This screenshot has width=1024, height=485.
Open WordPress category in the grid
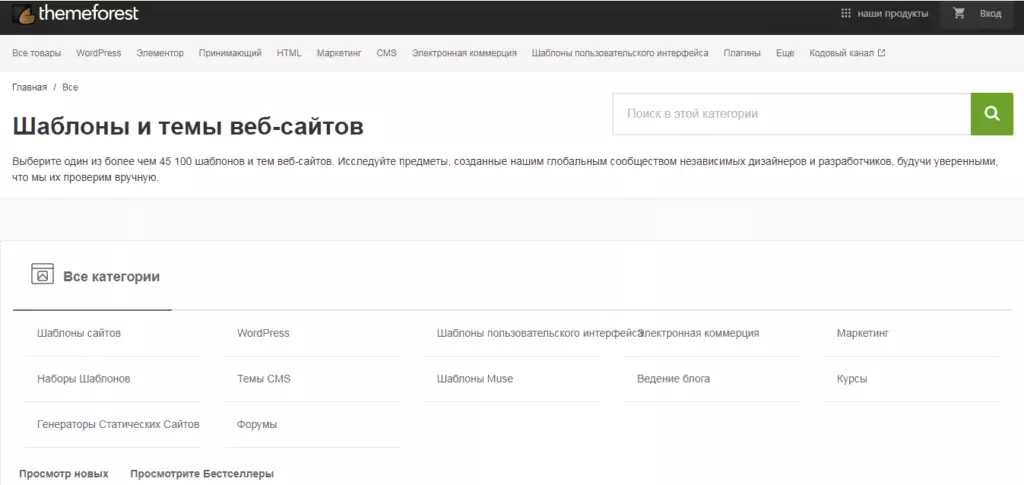click(263, 334)
